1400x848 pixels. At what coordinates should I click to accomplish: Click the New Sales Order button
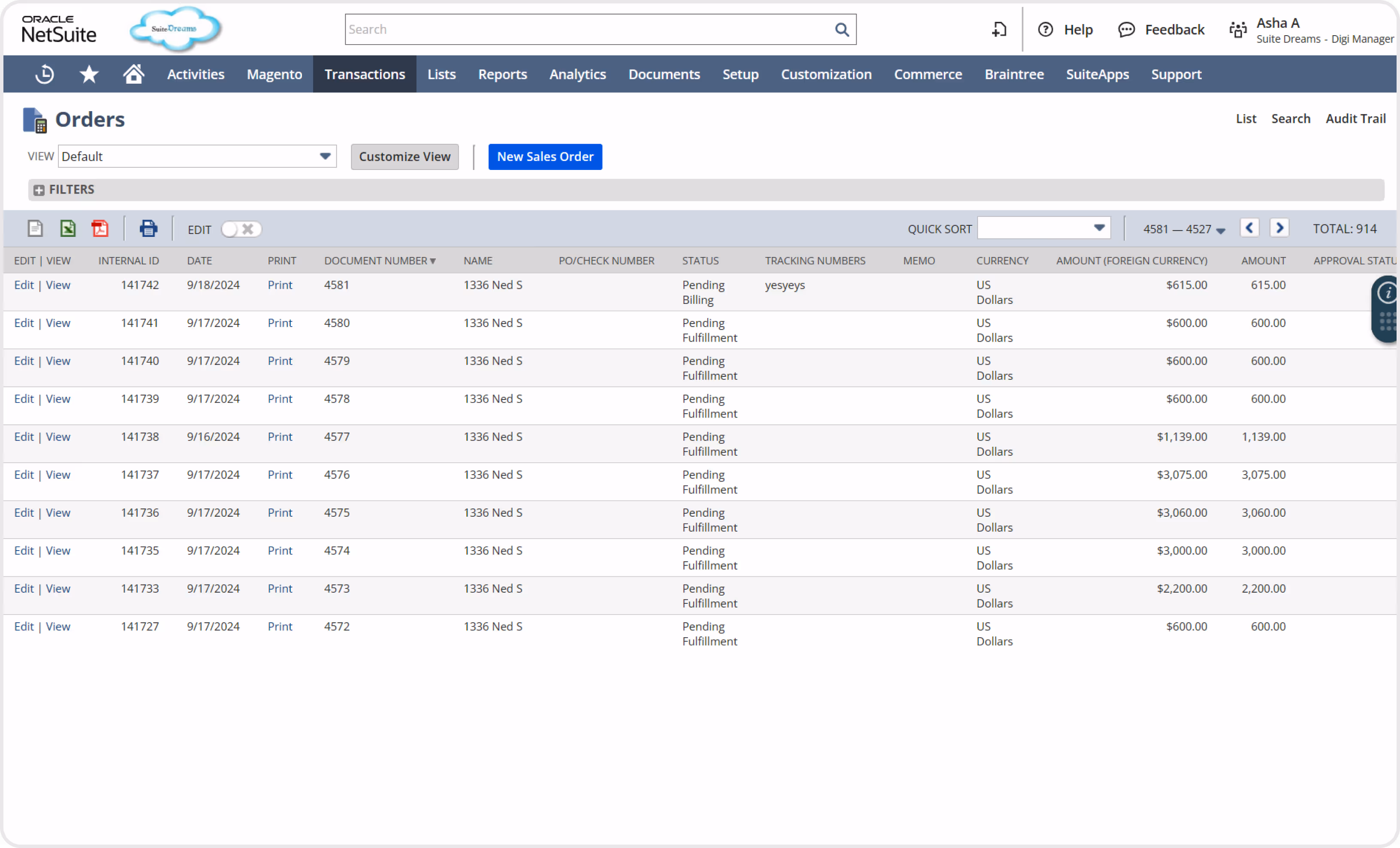point(545,157)
